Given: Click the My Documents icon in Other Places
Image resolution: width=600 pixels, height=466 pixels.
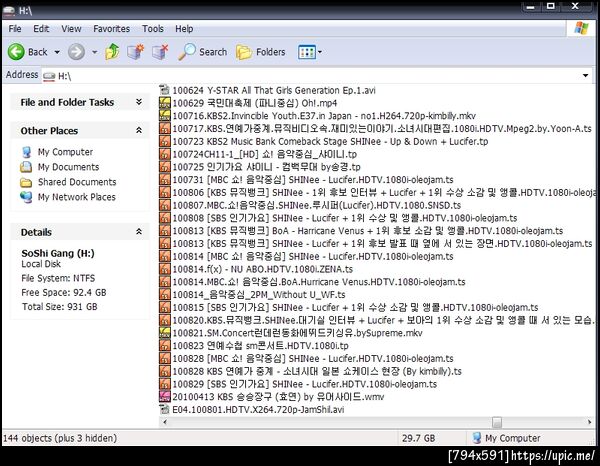Looking at the screenshot, I should click(26, 167).
